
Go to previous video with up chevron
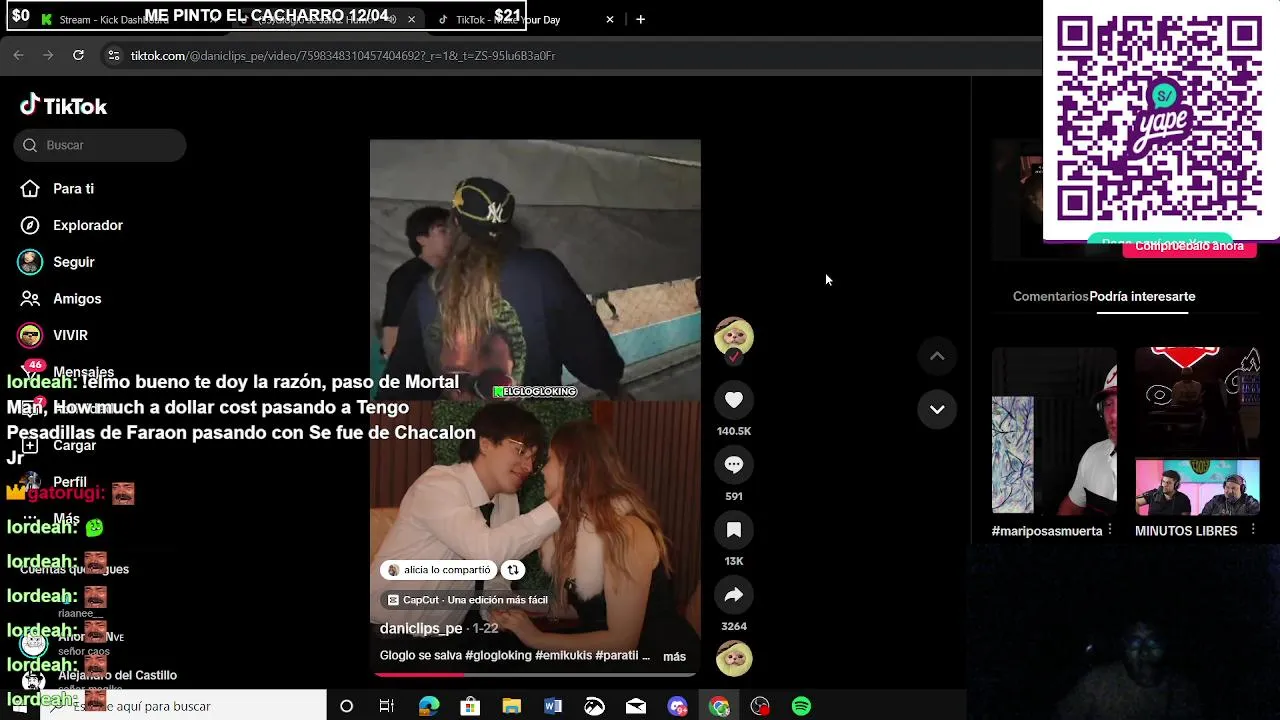point(937,356)
